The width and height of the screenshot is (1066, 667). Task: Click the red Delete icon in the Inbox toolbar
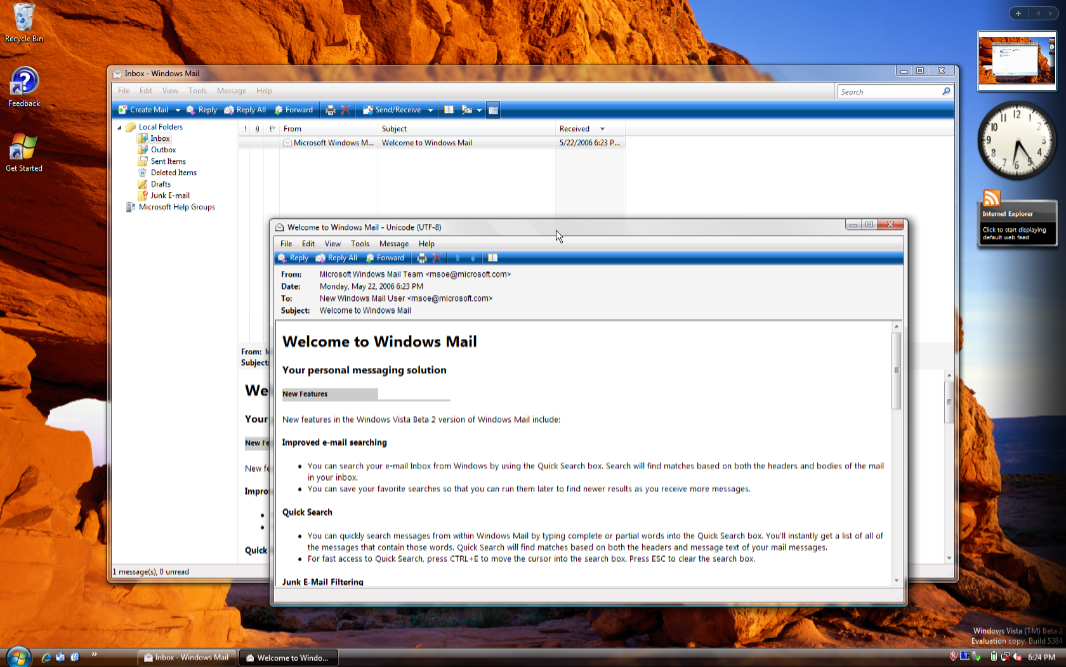(x=345, y=110)
